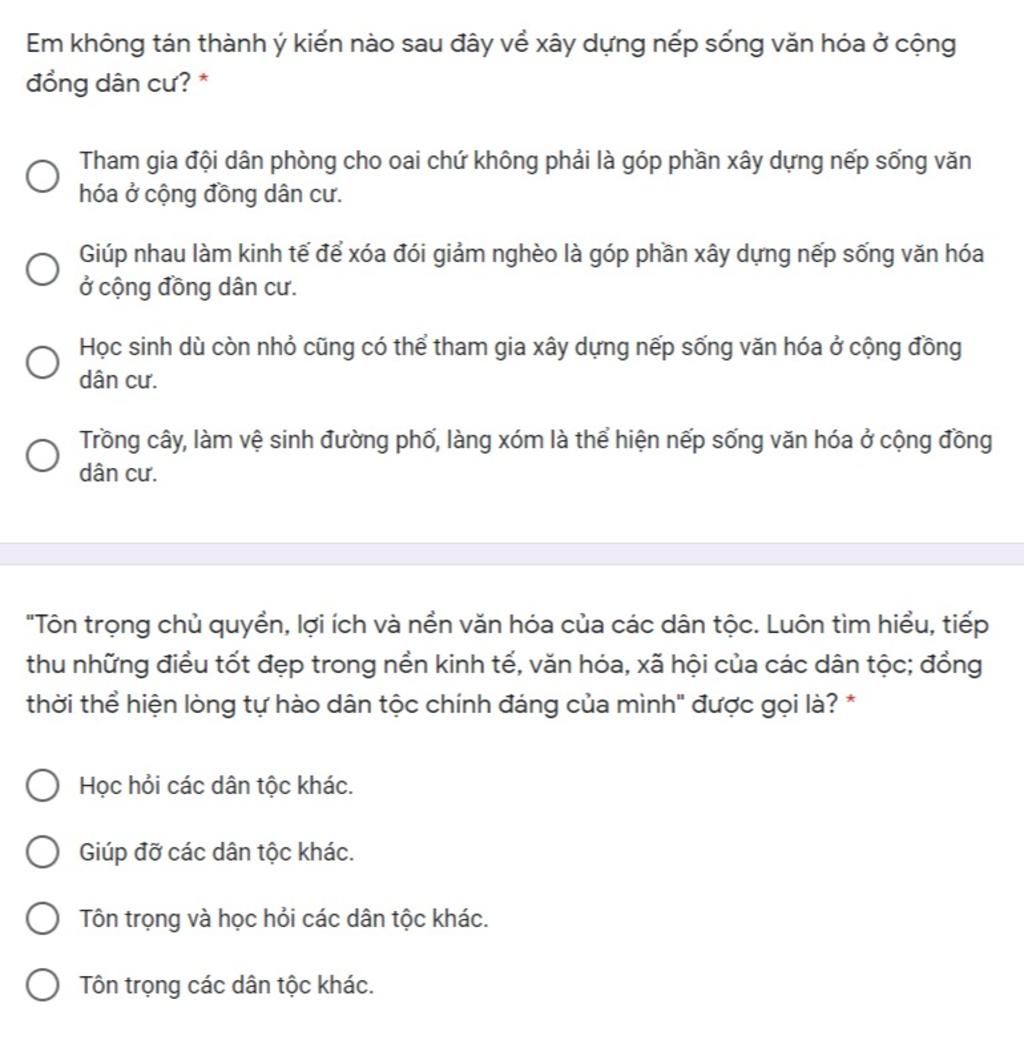
Task: Click the red asterisk after 'được gọi là?'
Action: 851,702
